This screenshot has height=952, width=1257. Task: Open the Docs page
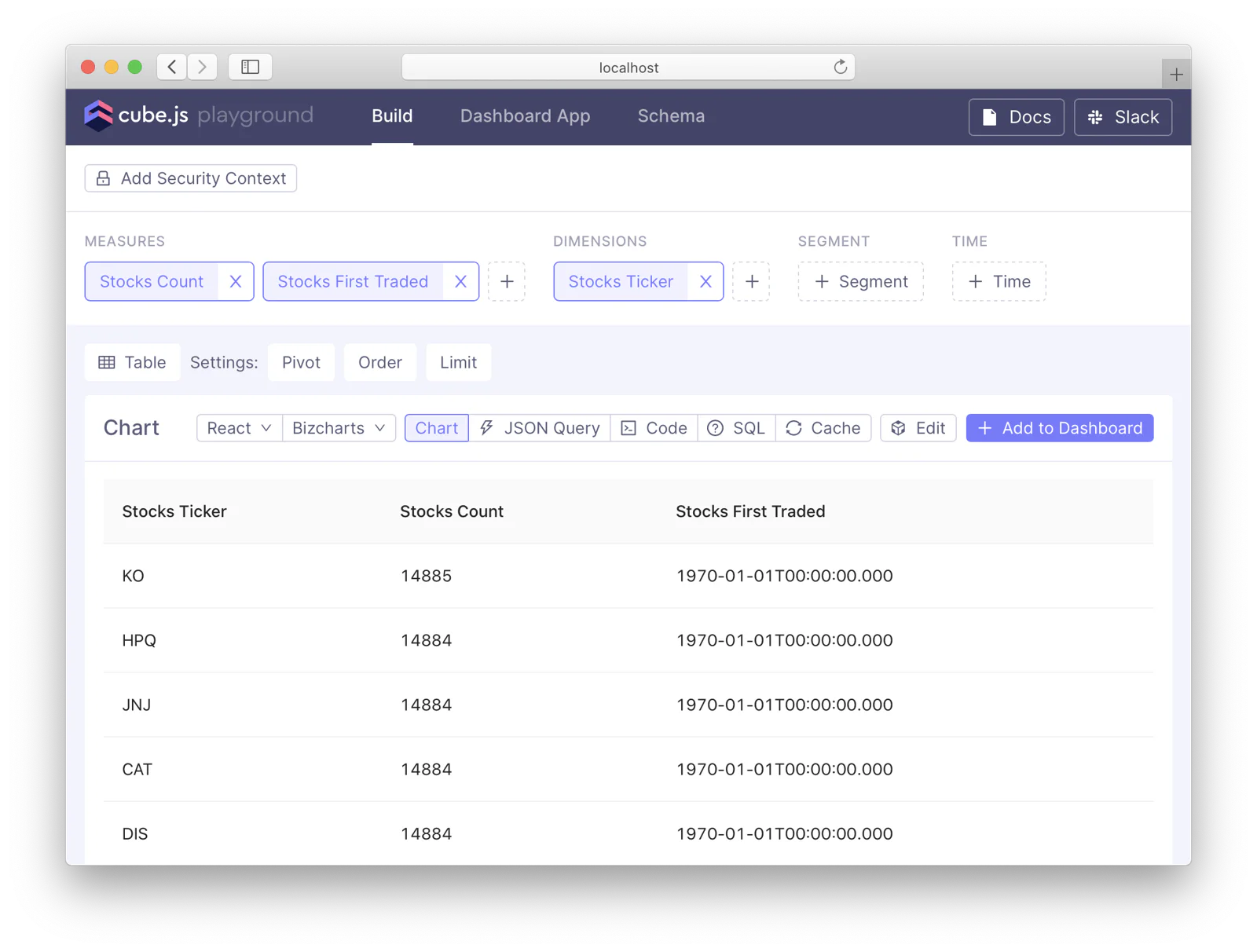pyautogui.click(x=1016, y=117)
